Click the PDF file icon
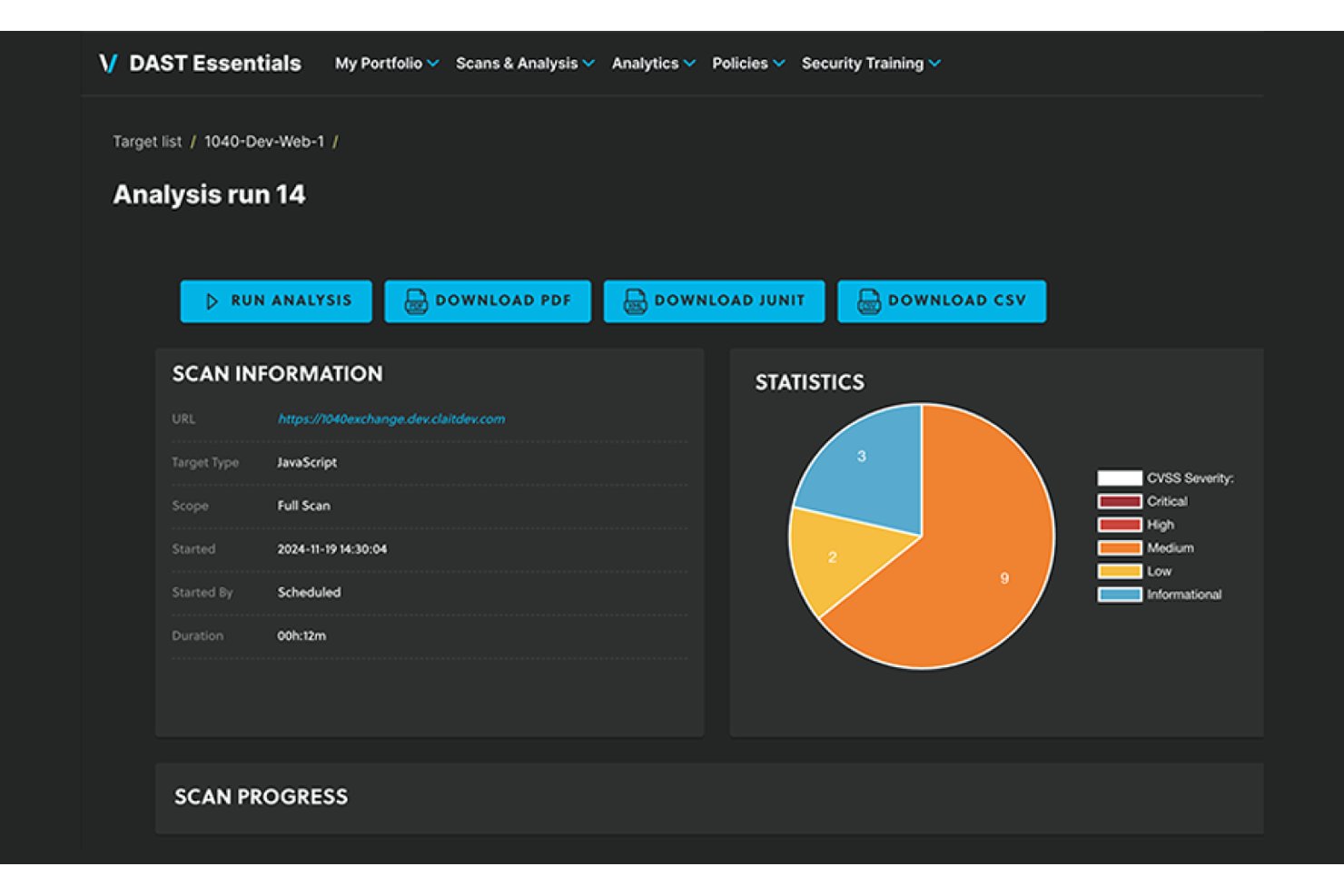Viewport: 1344px width, 896px height. point(416,301)
